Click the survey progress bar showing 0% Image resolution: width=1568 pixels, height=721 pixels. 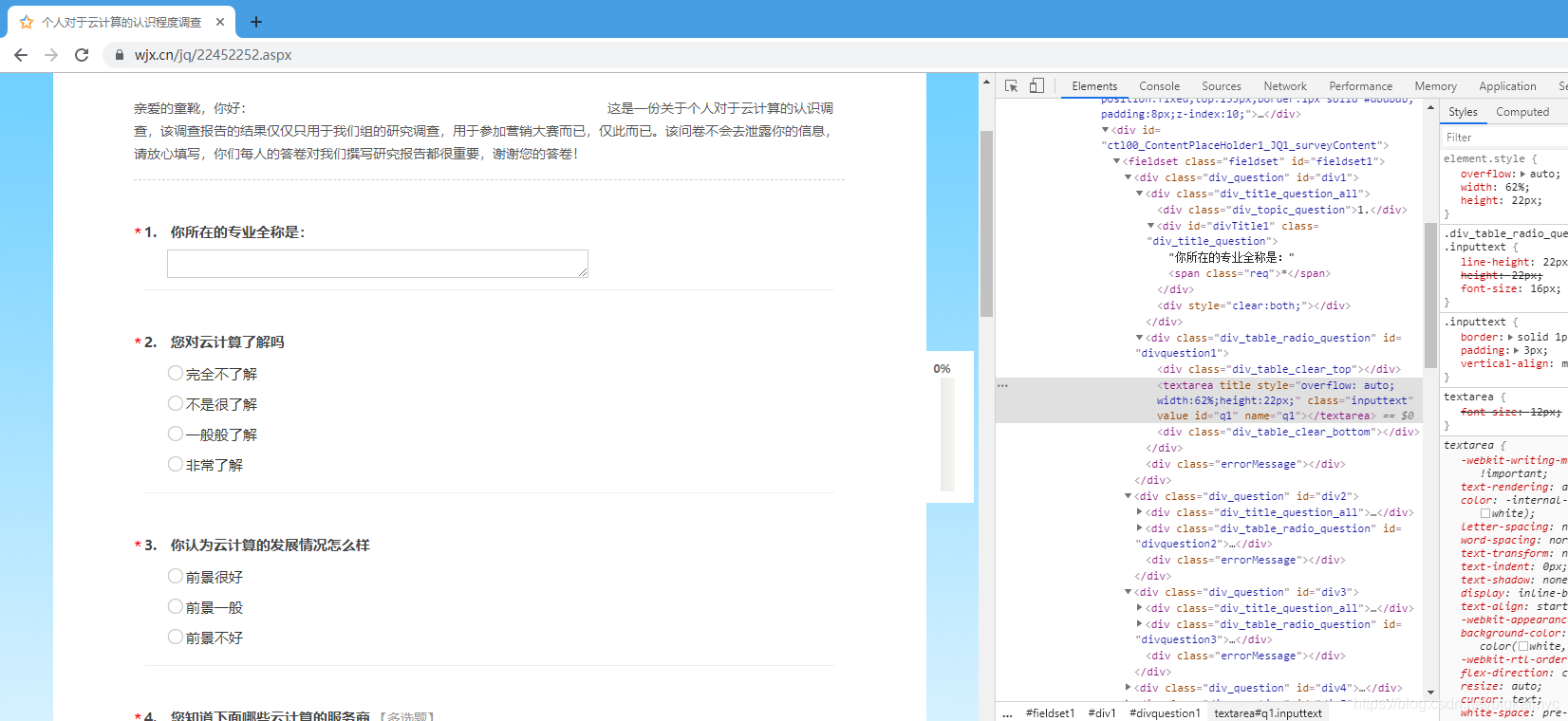[946, 434]
